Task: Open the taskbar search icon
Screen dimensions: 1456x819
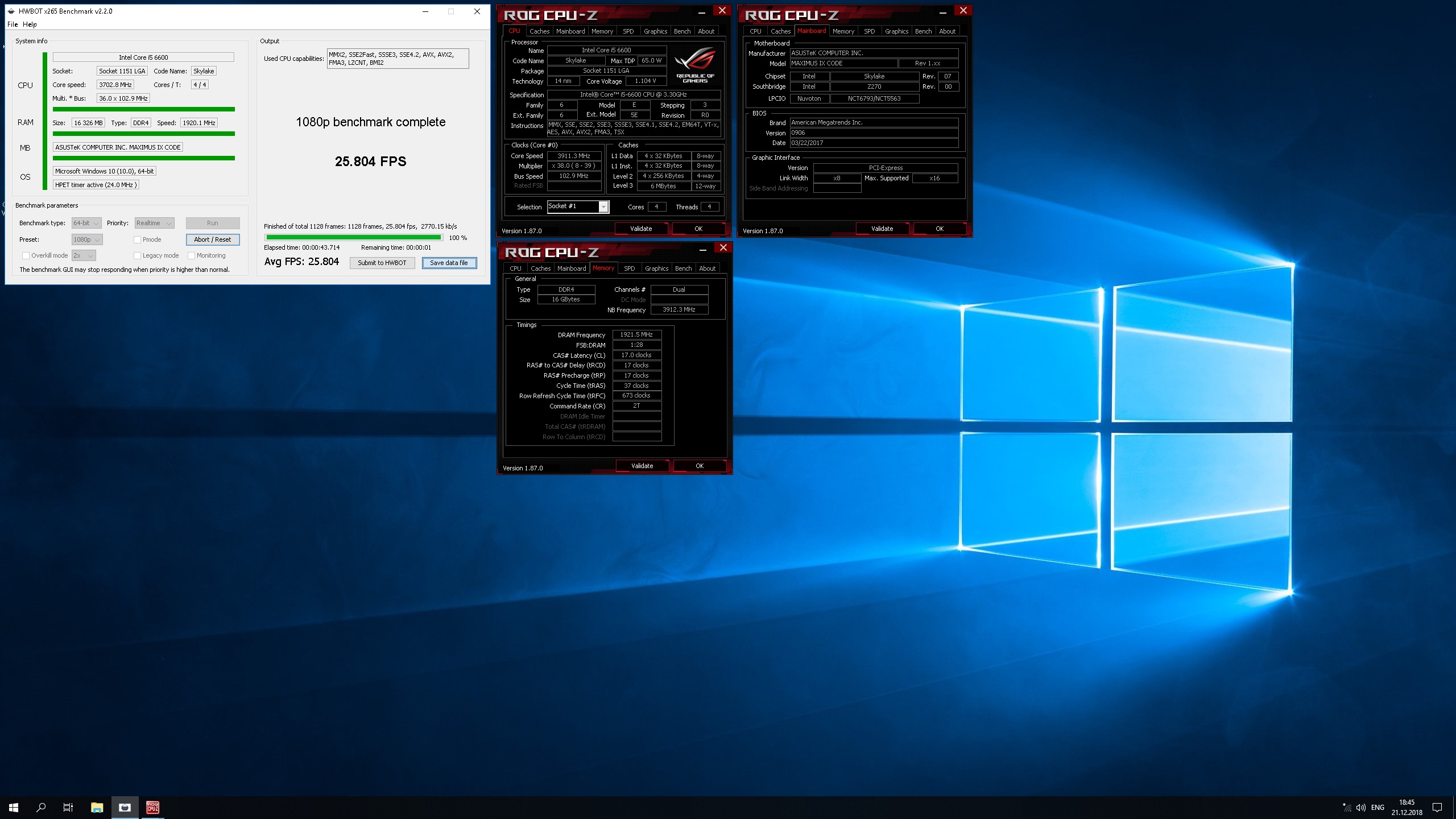Action: click(41, 807)
